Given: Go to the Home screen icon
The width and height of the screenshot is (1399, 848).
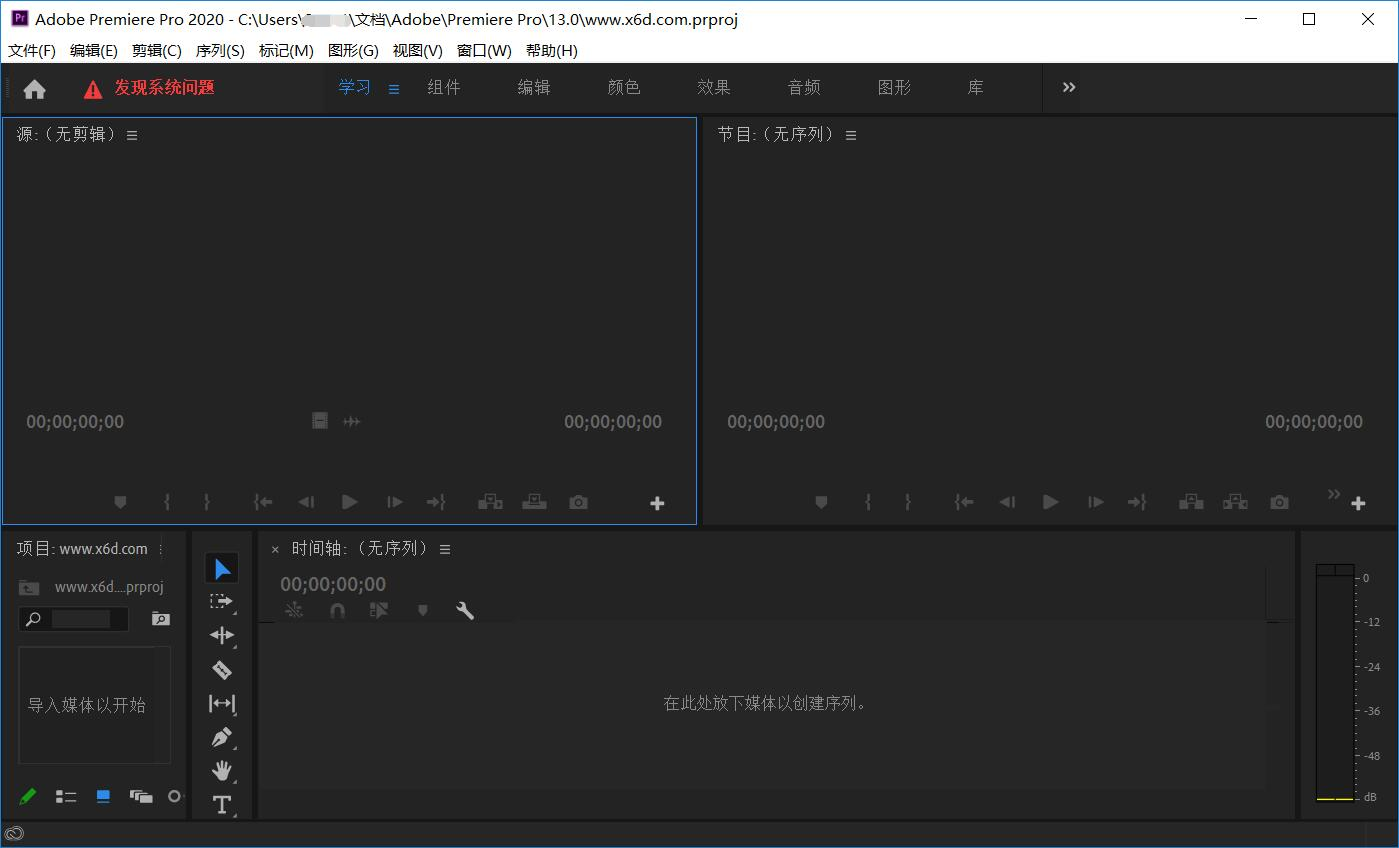Looking at the screenshot, I should pos(35,89).
